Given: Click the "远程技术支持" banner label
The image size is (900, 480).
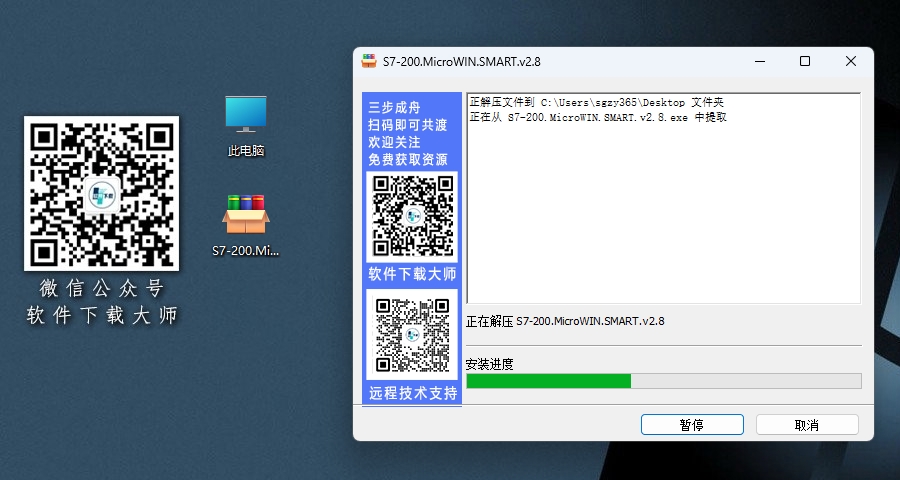Looking at the screenshot, I should pyautogui.click(x=413, y=393).
